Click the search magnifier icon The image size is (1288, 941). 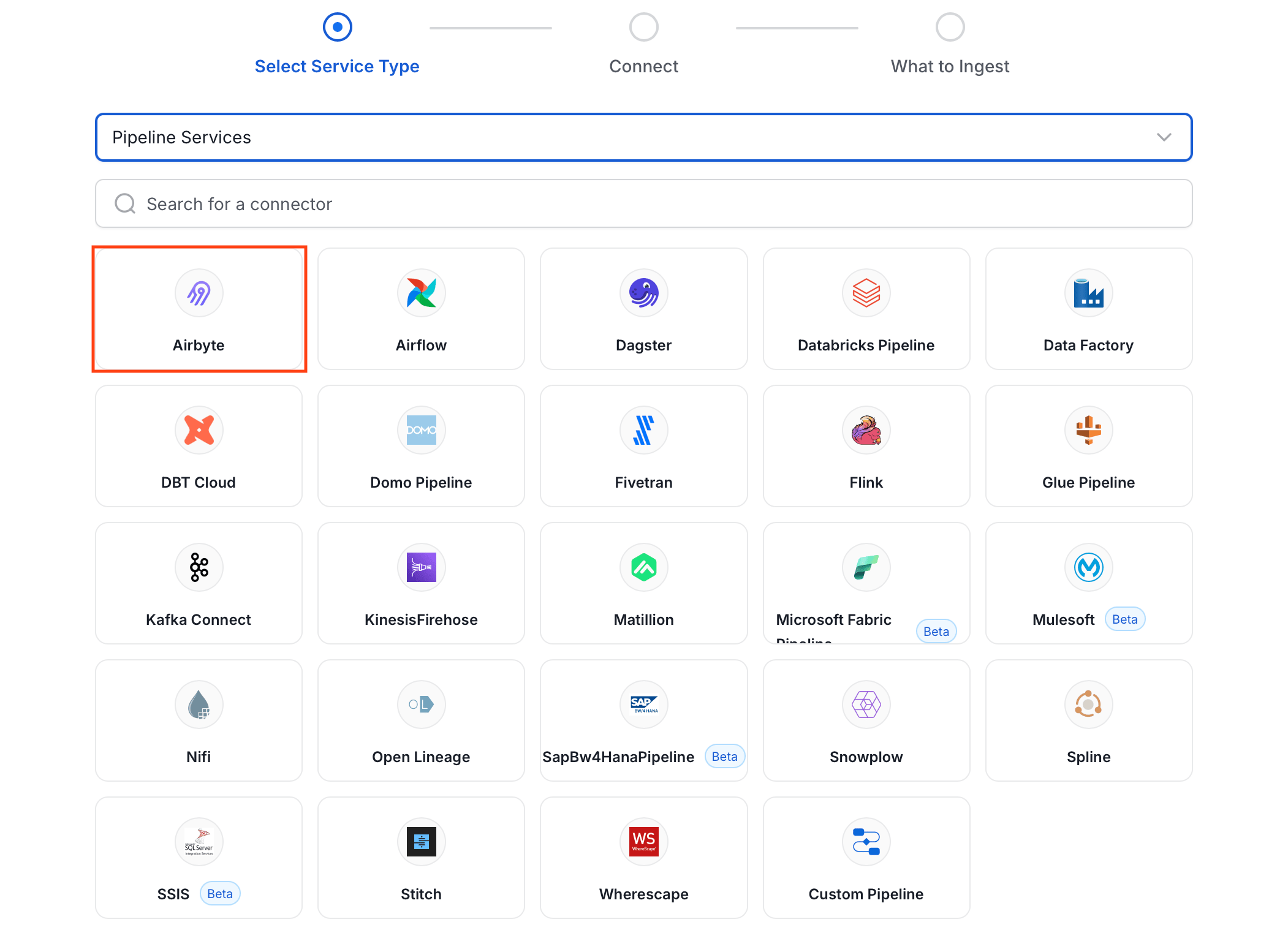(125, 203)
